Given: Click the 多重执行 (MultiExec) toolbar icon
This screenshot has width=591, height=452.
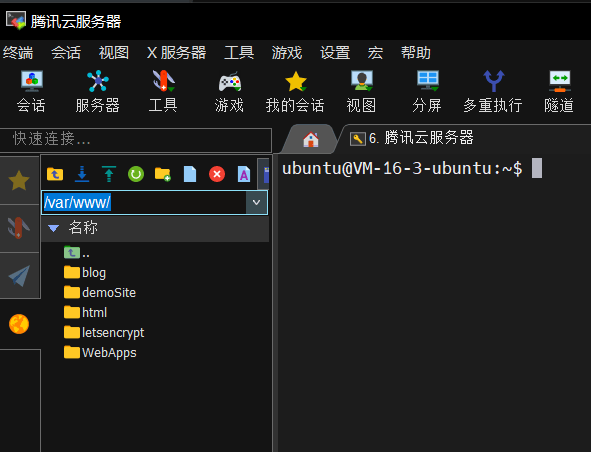Looking at the screenshot, I should click(493, 92).
